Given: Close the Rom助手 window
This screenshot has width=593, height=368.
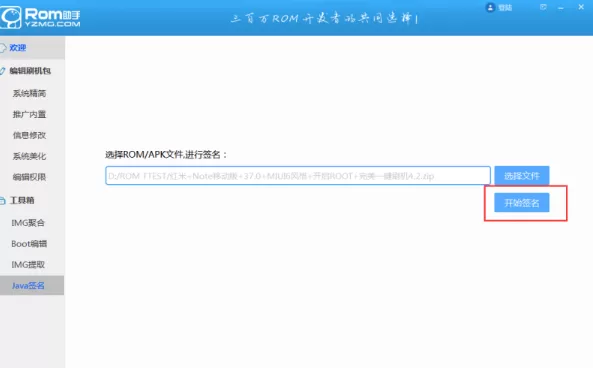Looking at the screenshot, I should click(x=581, y=7).
